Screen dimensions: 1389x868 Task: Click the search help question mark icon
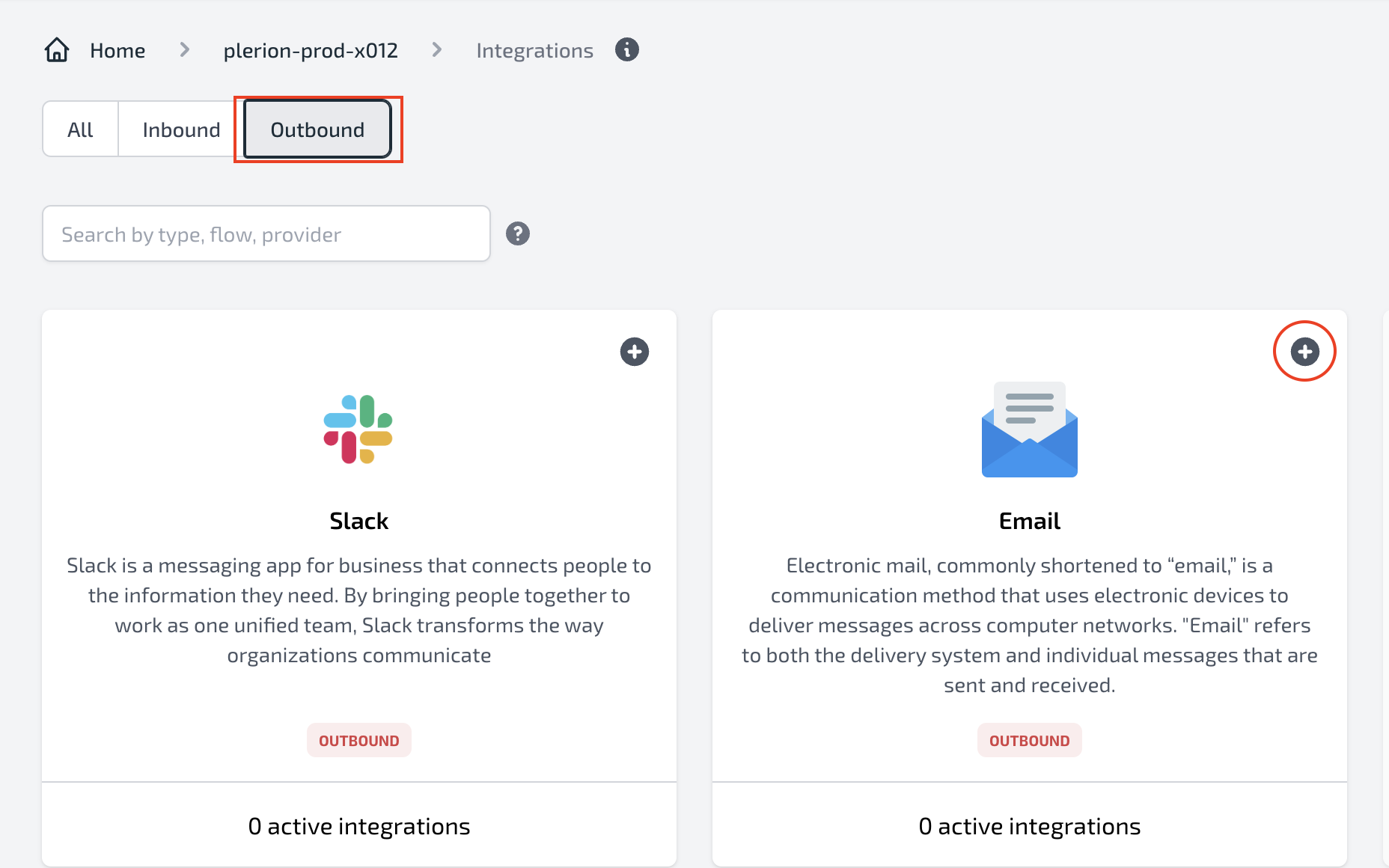(x=518, y=233)
